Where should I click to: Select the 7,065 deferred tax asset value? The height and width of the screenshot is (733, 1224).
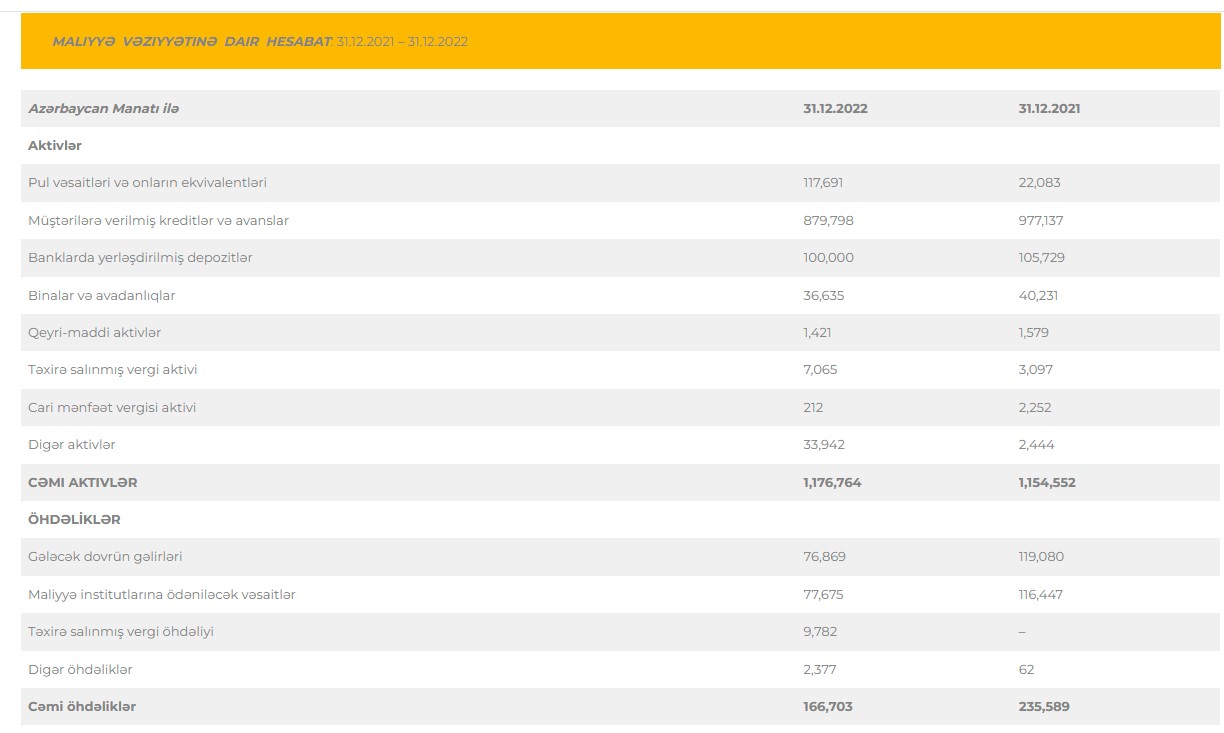820,370
